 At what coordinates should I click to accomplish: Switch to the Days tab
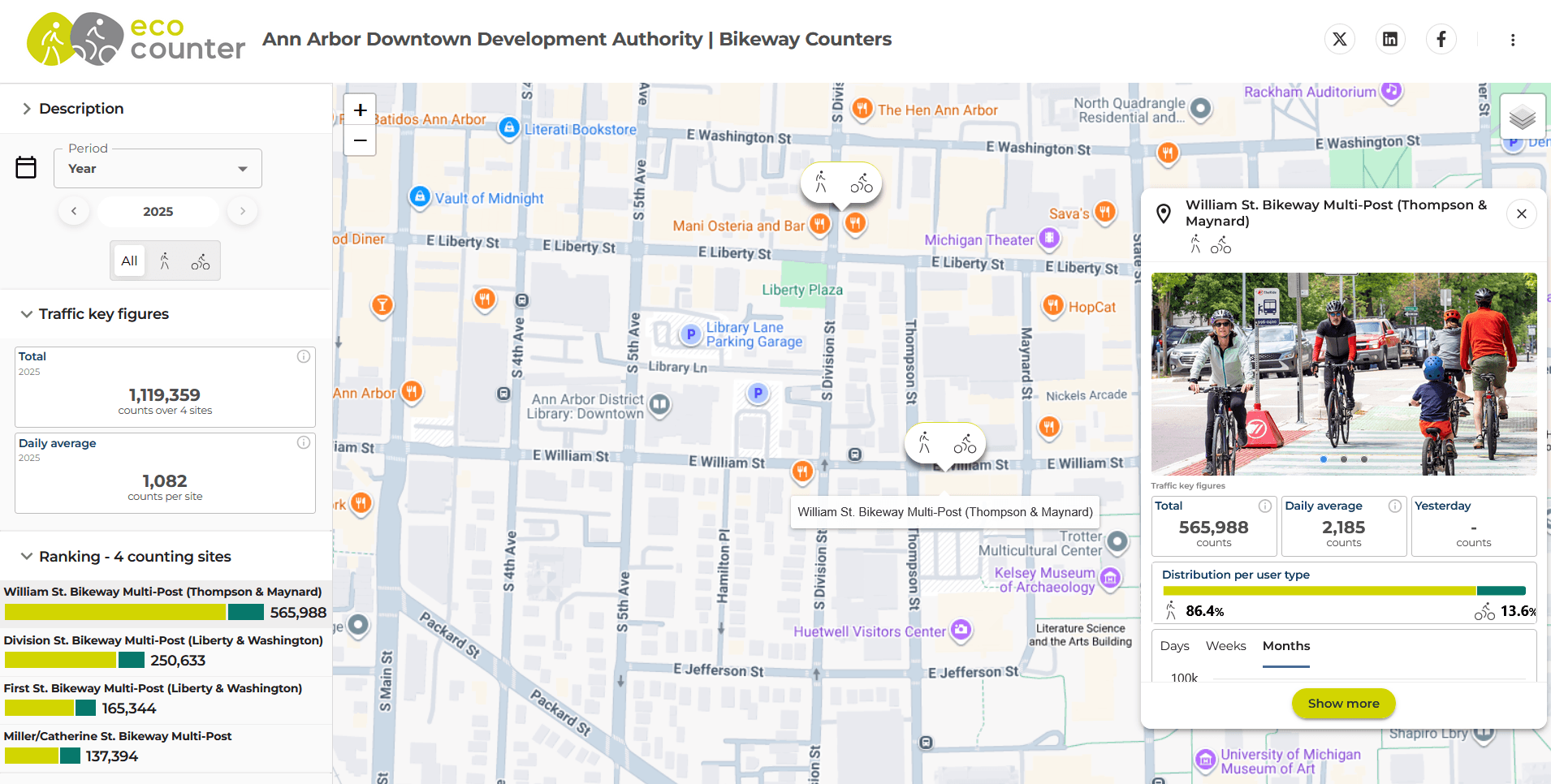[1174, 646]
